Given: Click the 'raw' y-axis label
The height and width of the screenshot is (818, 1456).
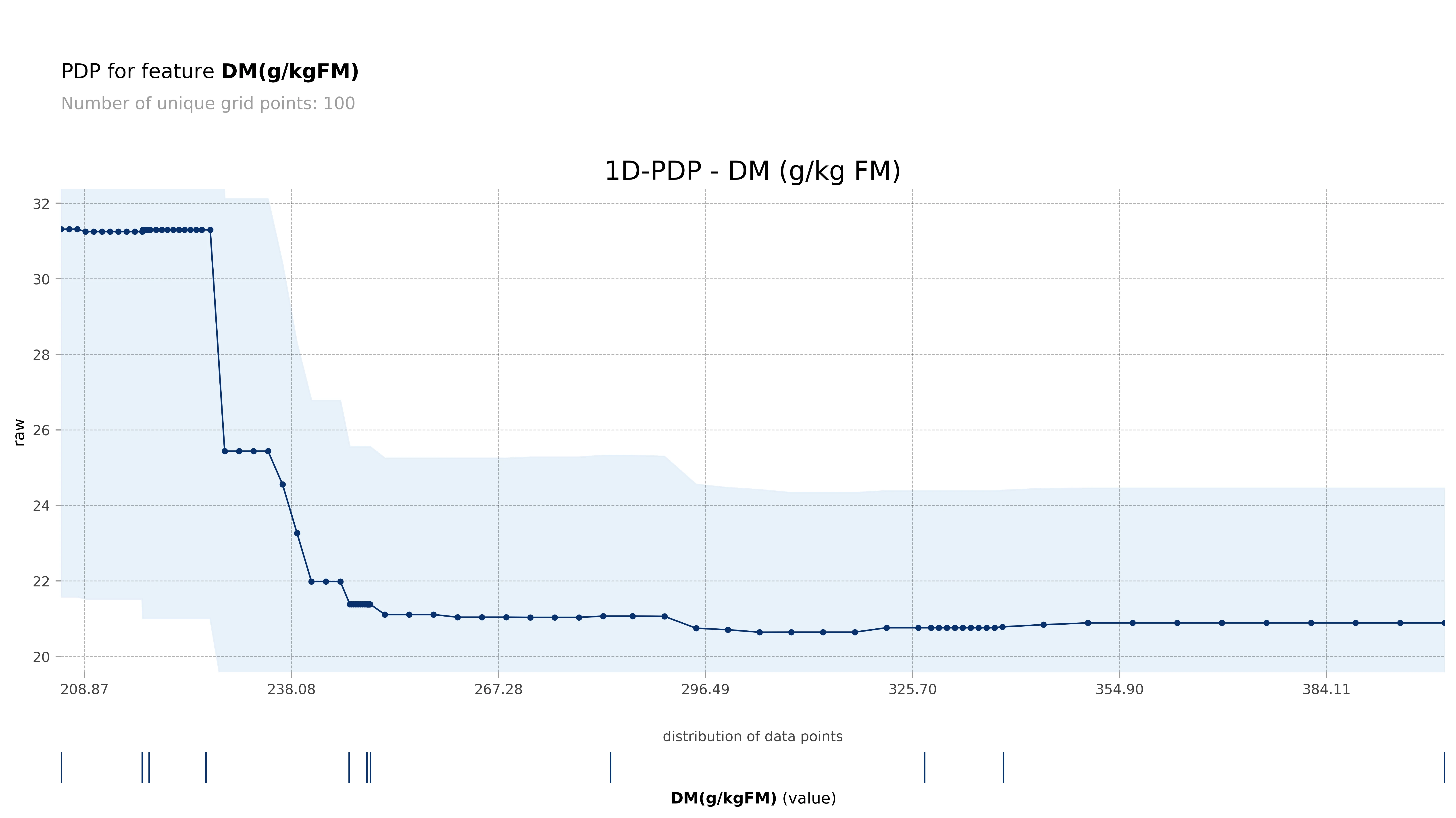Looking at the screenshot, I should pos(19,433).
